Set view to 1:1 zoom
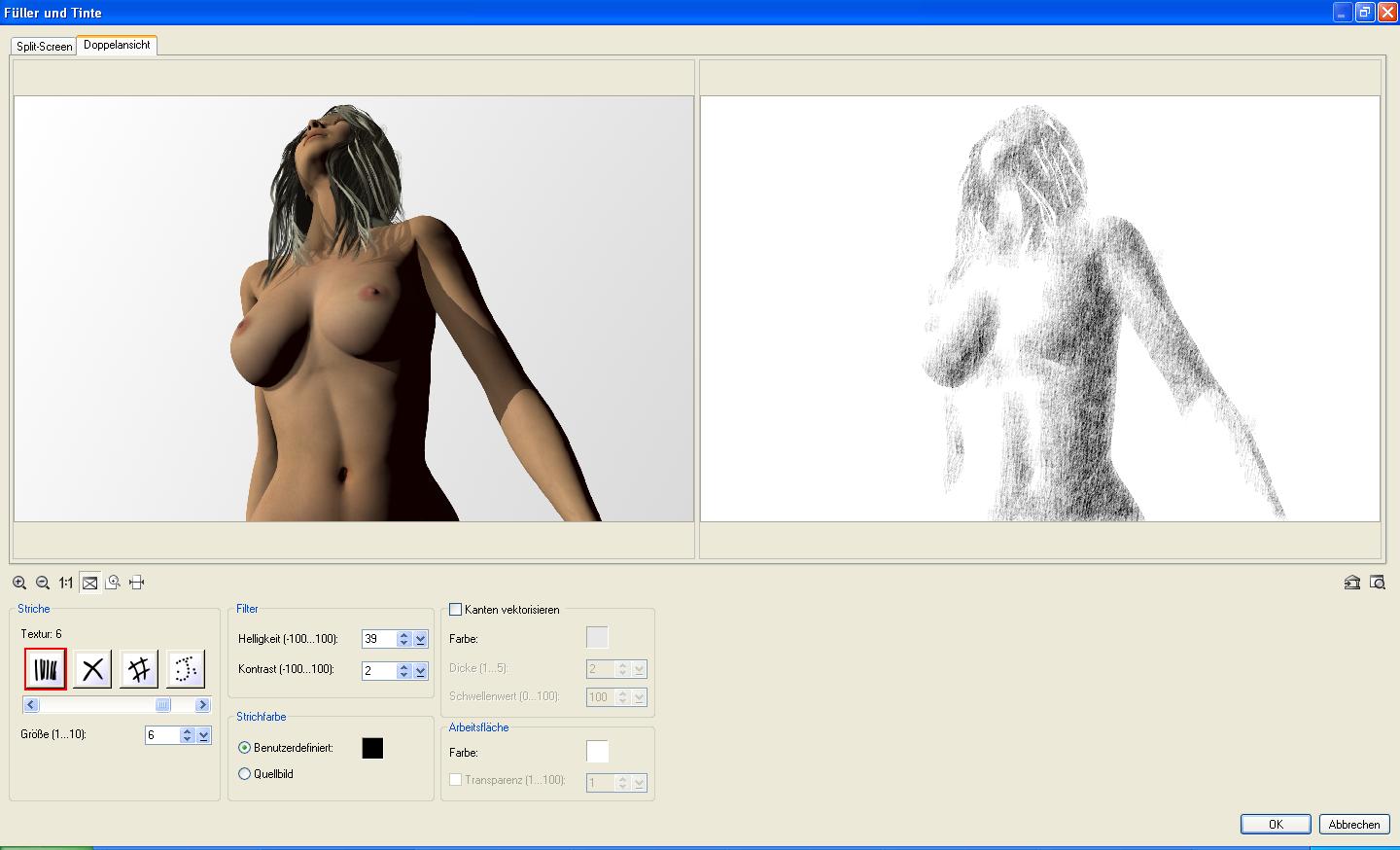The width and height of the screenshot is (1400, 850). (x=66, y=583)
